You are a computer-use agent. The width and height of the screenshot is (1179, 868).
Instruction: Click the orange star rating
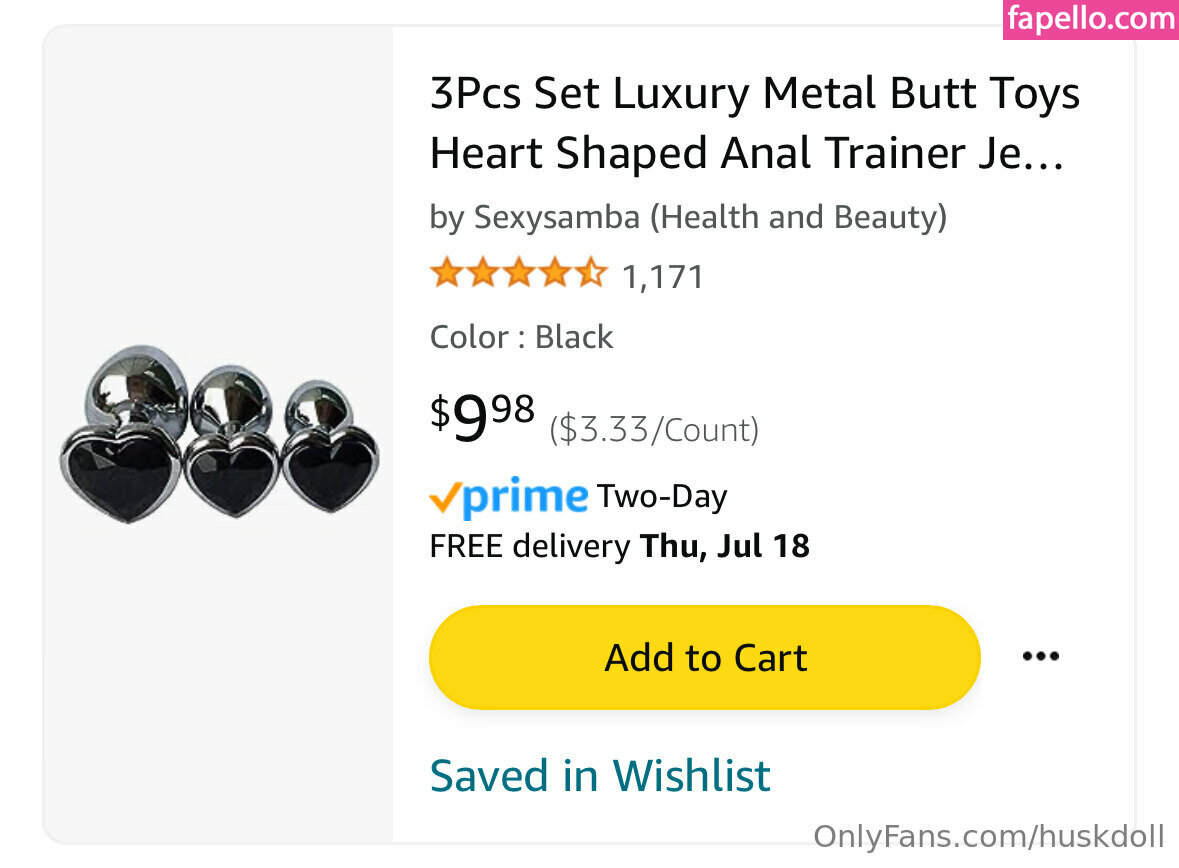point(518,273)
